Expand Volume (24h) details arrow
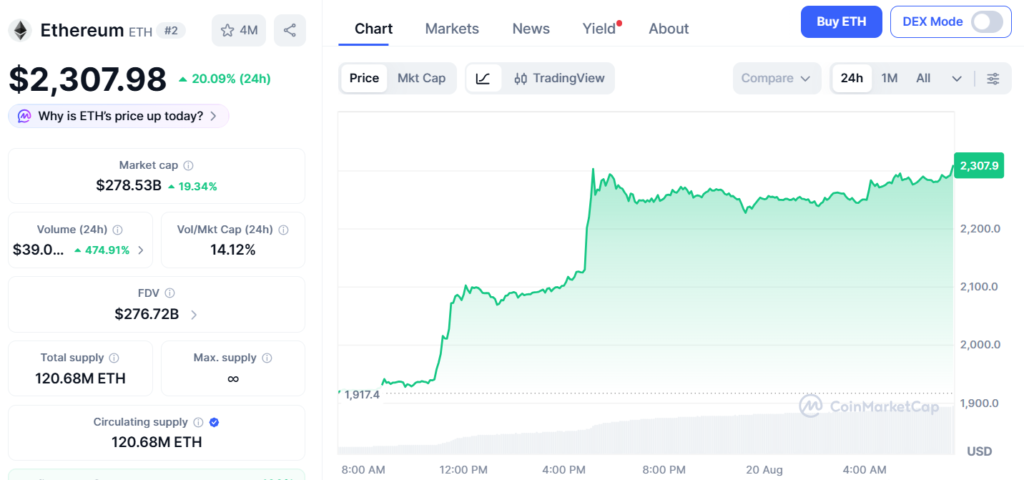The image size is (1024, 480). click(140, 250)
